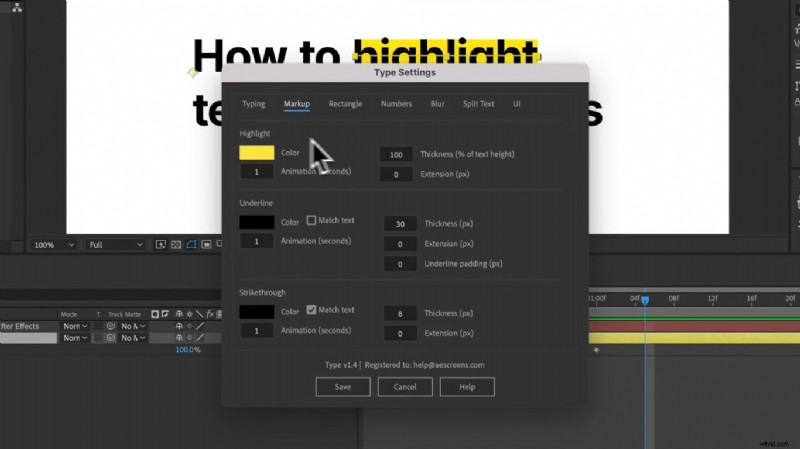
Task: Toggle quality switch on After Effects layer
Action: point(200,326)
